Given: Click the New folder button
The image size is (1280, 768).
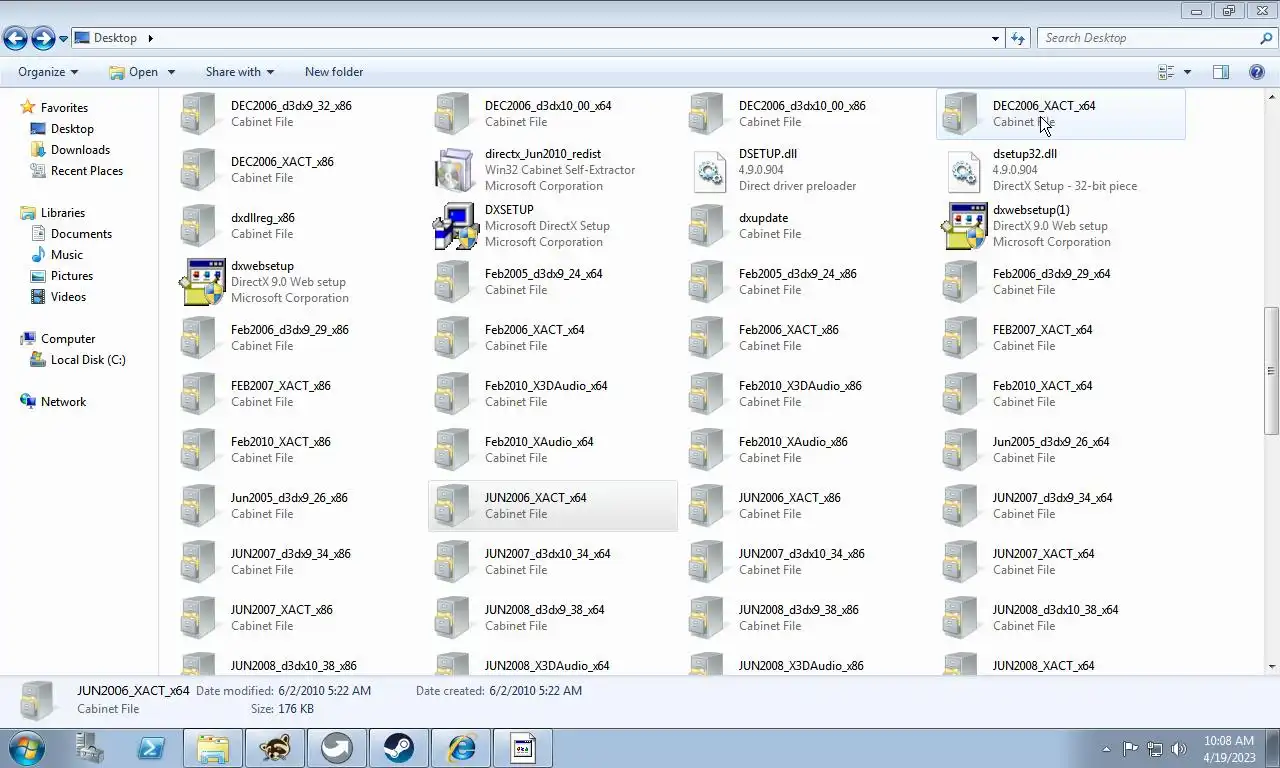Looking at the screenshot, I should [x=334, y=72].
